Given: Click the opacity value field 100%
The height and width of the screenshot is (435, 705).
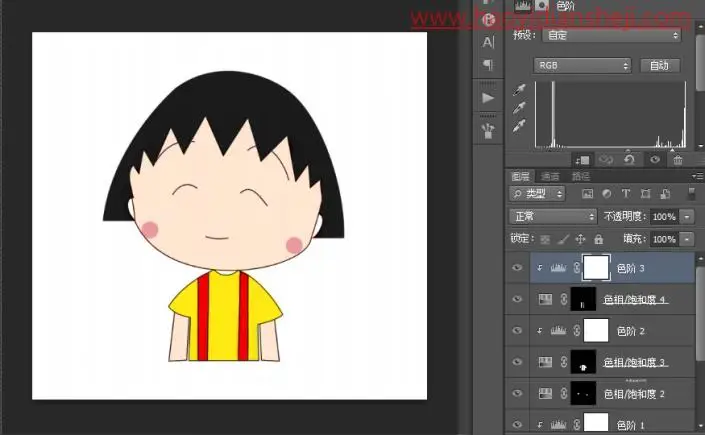Looking at the screenshot, I should pyautogui.click(x=664, y=217).
